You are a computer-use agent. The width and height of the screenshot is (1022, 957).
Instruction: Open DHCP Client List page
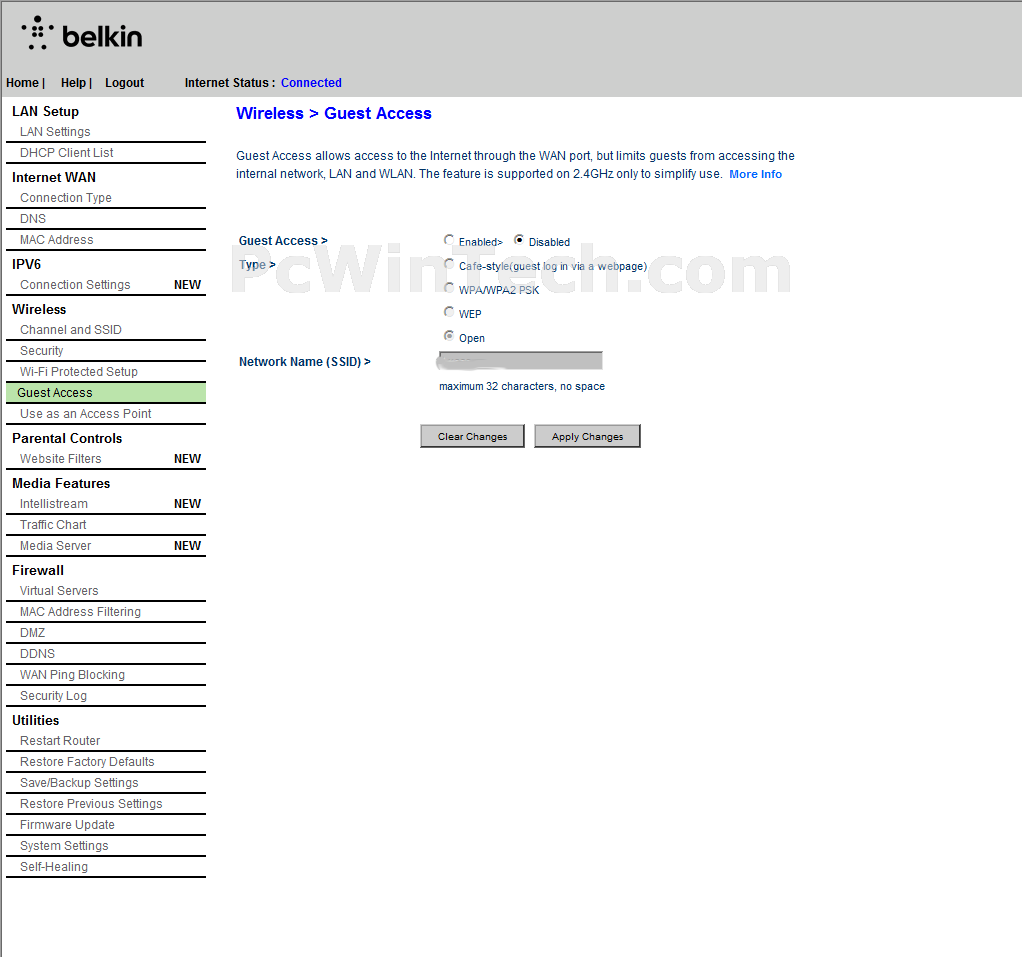click(x=66, y=153)
